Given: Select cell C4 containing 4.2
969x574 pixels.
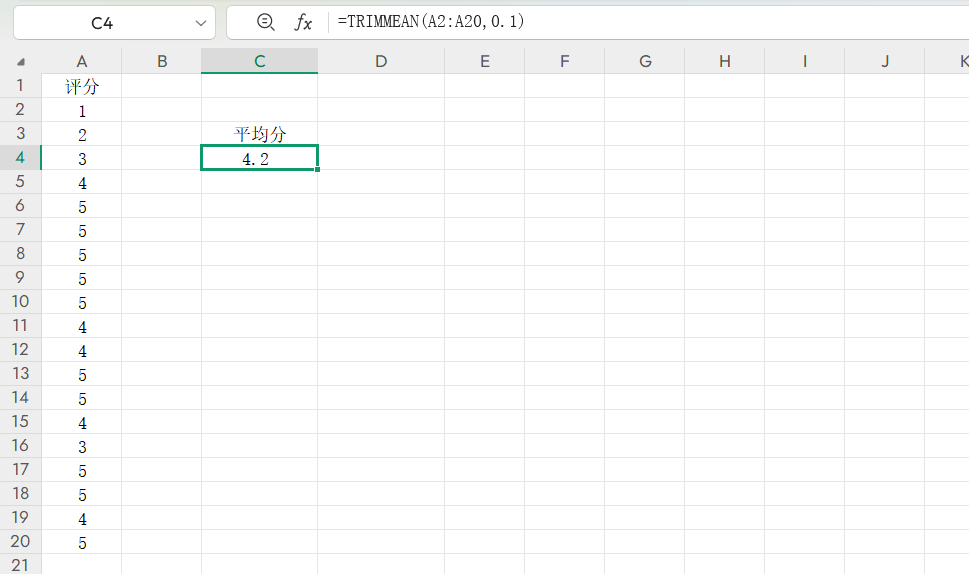Looking at the screenshot, I should tap(259, 158).
